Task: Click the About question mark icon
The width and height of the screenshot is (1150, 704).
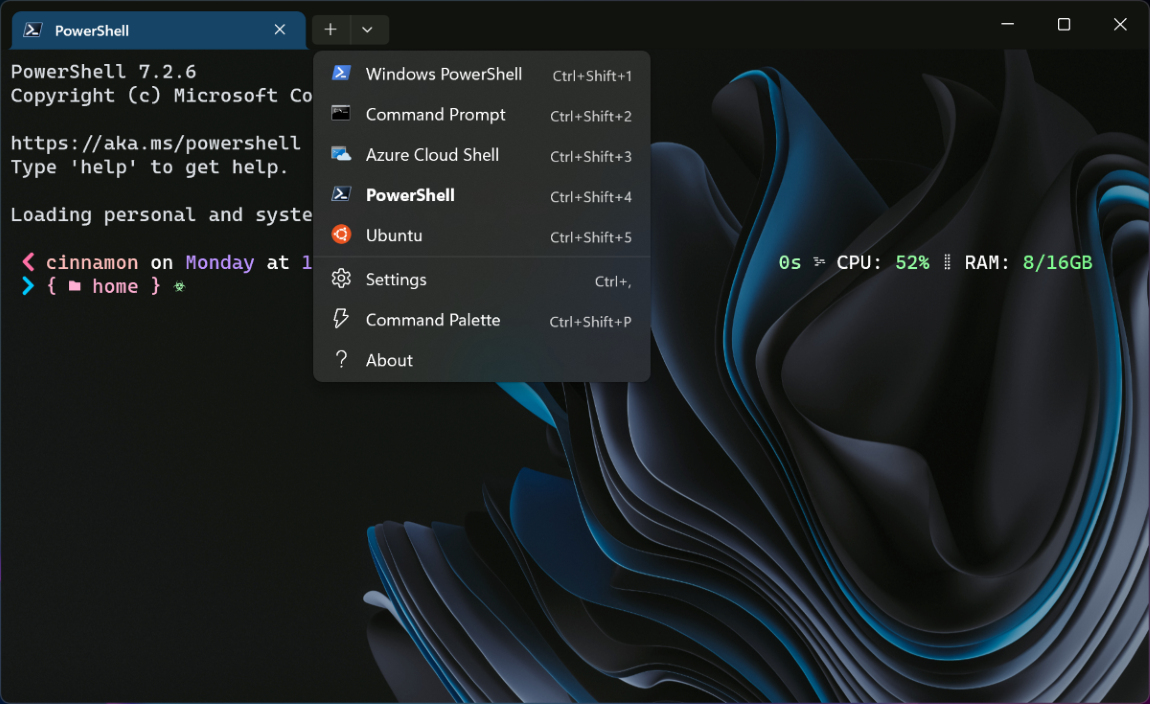Action: click(341, 359)
